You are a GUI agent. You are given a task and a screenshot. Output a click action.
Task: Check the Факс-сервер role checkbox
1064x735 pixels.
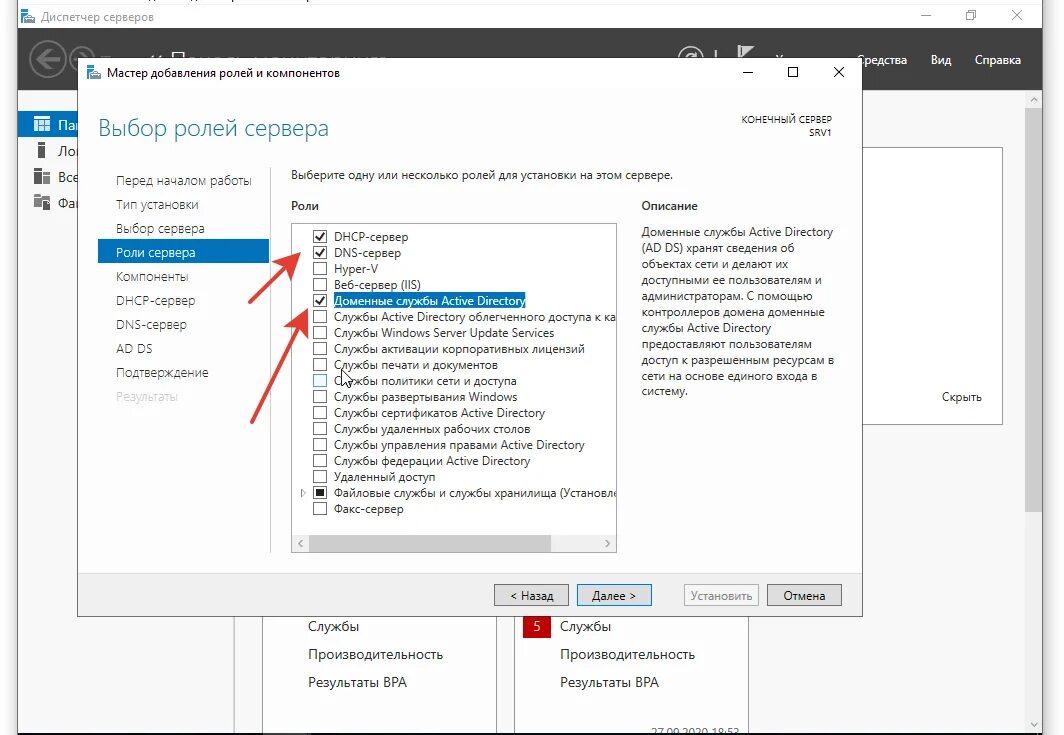320,509
